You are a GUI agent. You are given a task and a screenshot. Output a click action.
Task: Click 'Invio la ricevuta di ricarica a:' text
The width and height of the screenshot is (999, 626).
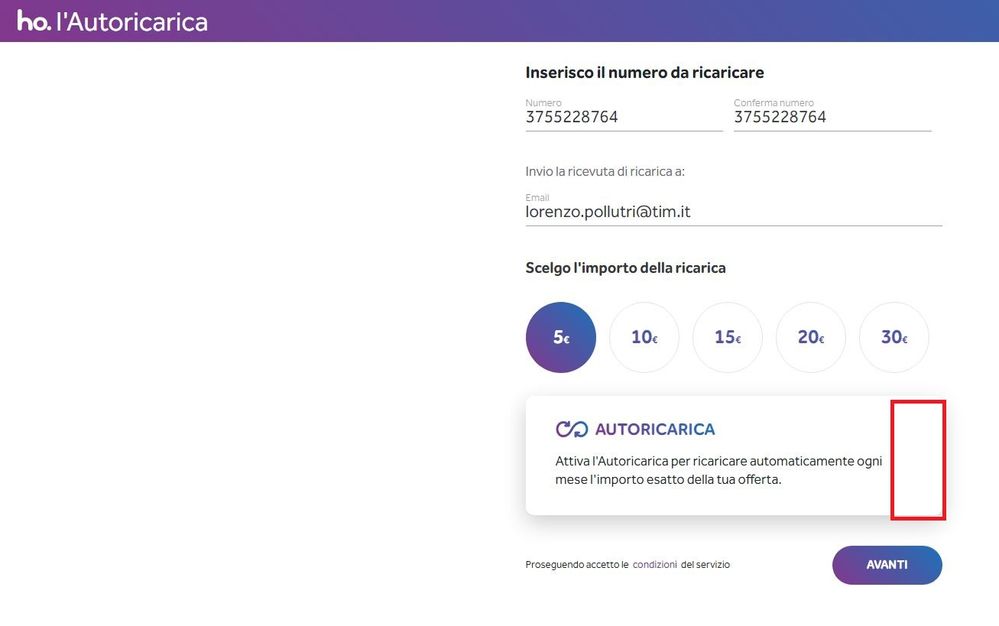click(x=605, y=171)
